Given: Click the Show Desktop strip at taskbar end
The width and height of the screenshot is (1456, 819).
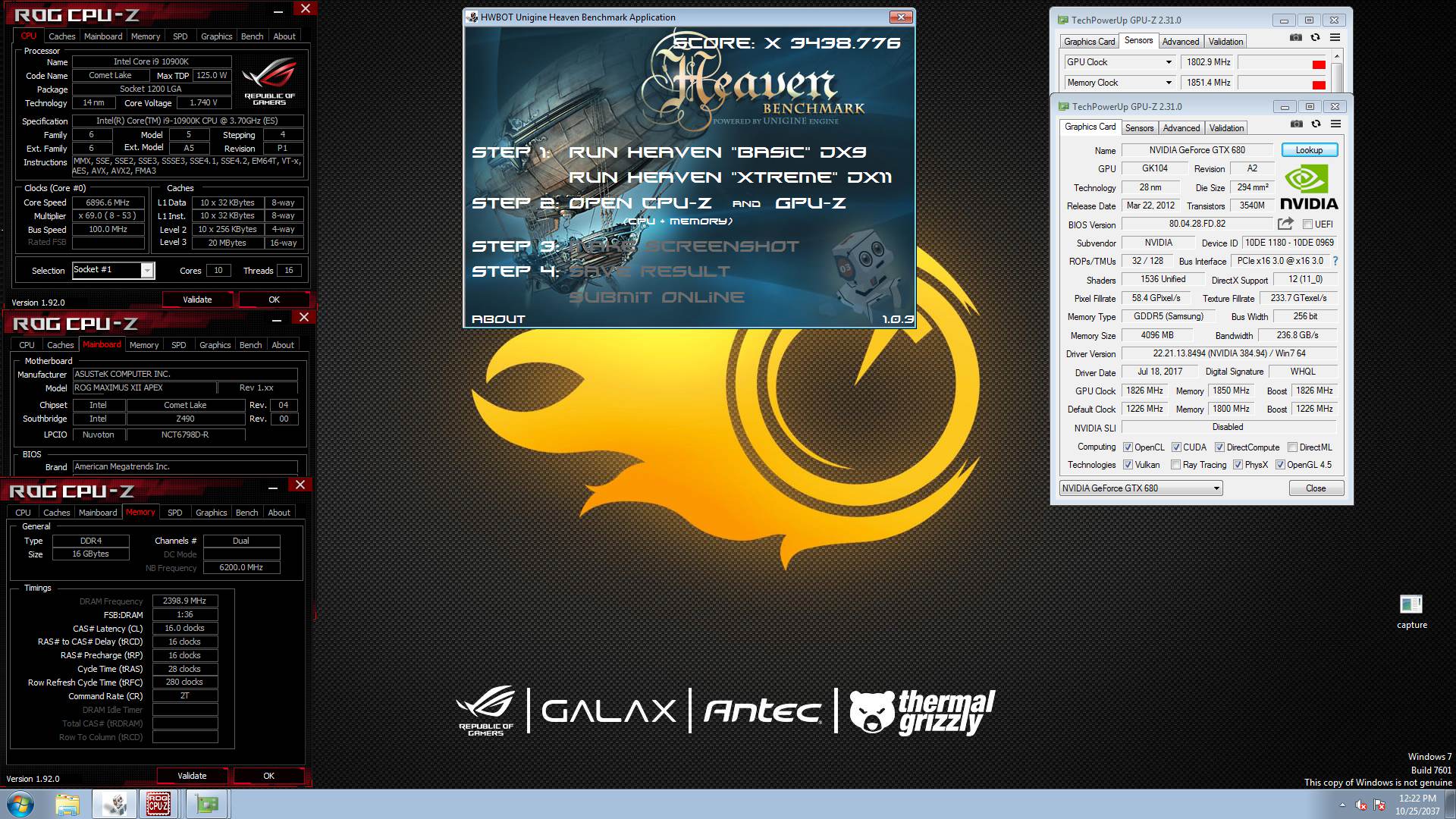Looking at the screenshot, I should tap(1450, 804).
